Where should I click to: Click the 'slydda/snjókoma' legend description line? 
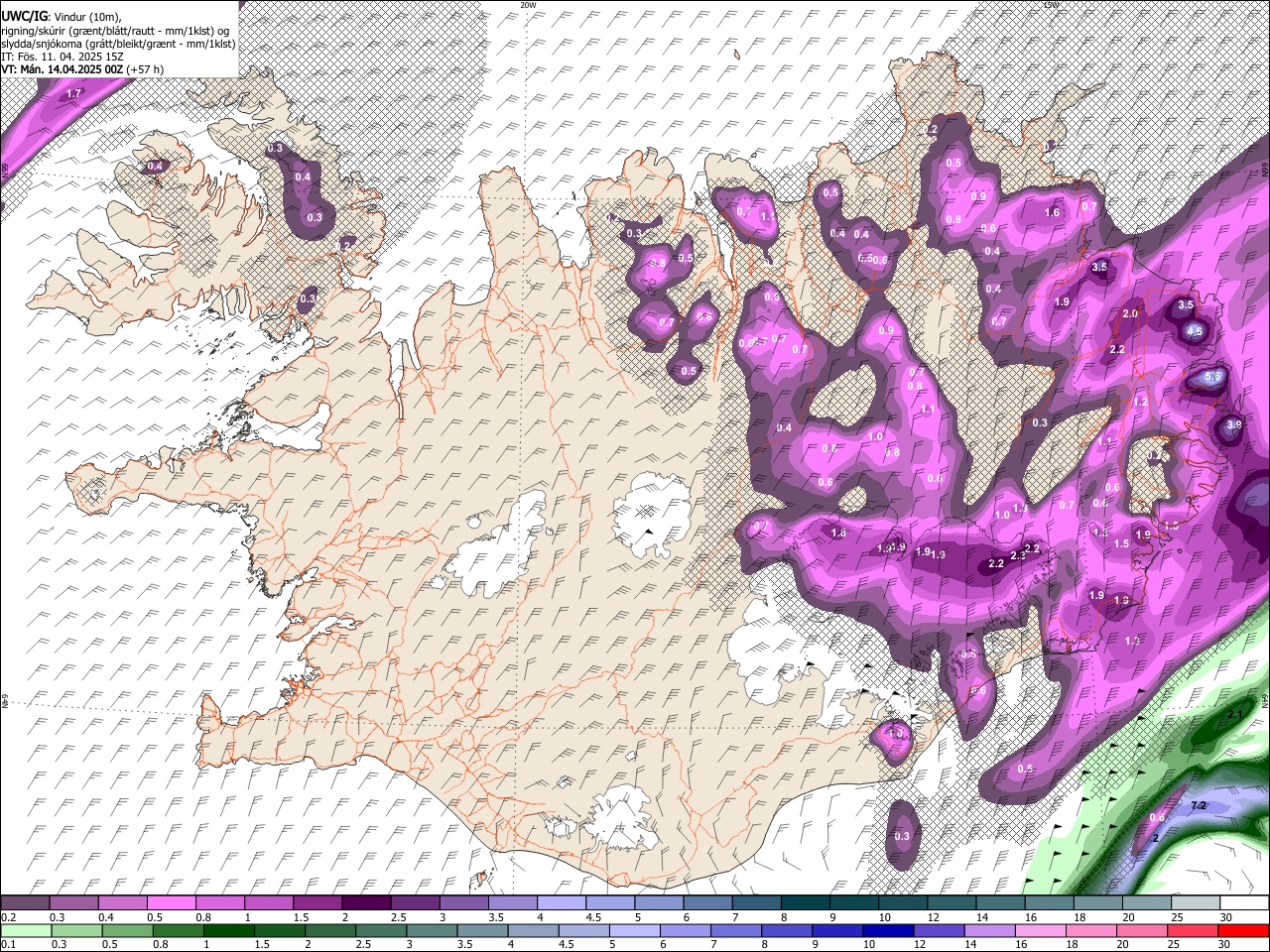click(x=118, y=44)
